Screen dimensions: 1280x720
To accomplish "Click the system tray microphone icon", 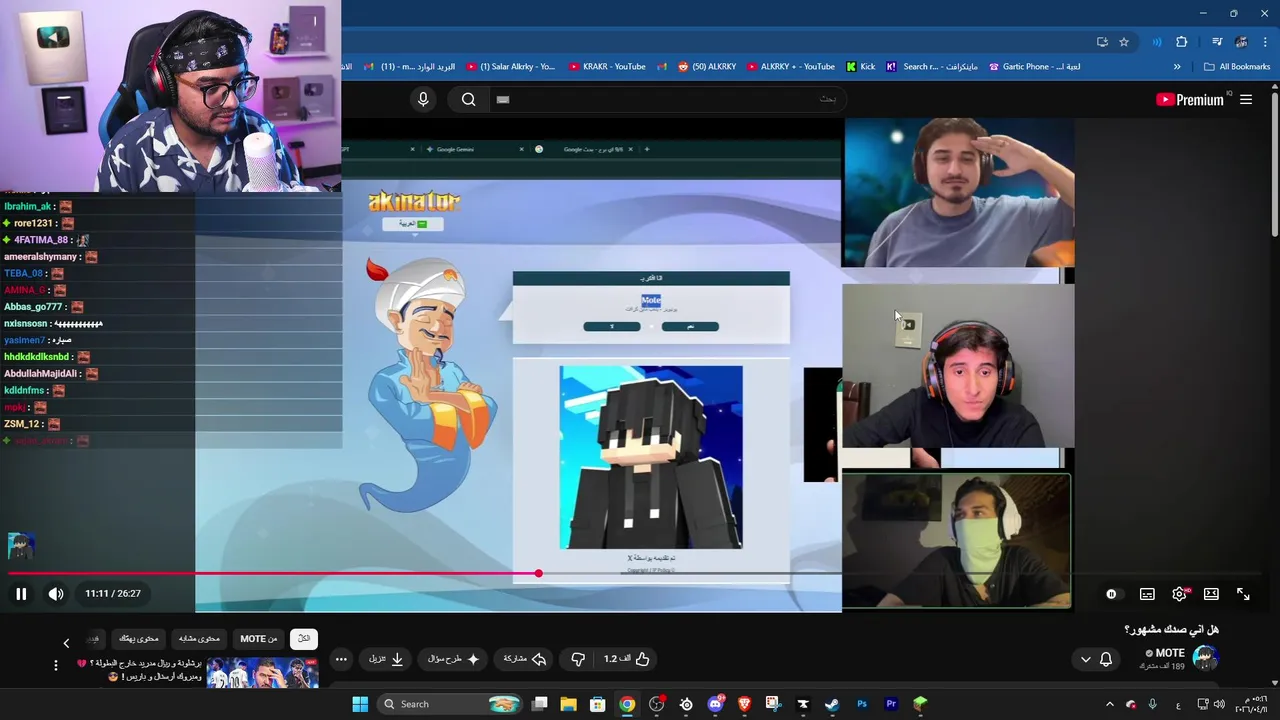I will (1153, 704).
